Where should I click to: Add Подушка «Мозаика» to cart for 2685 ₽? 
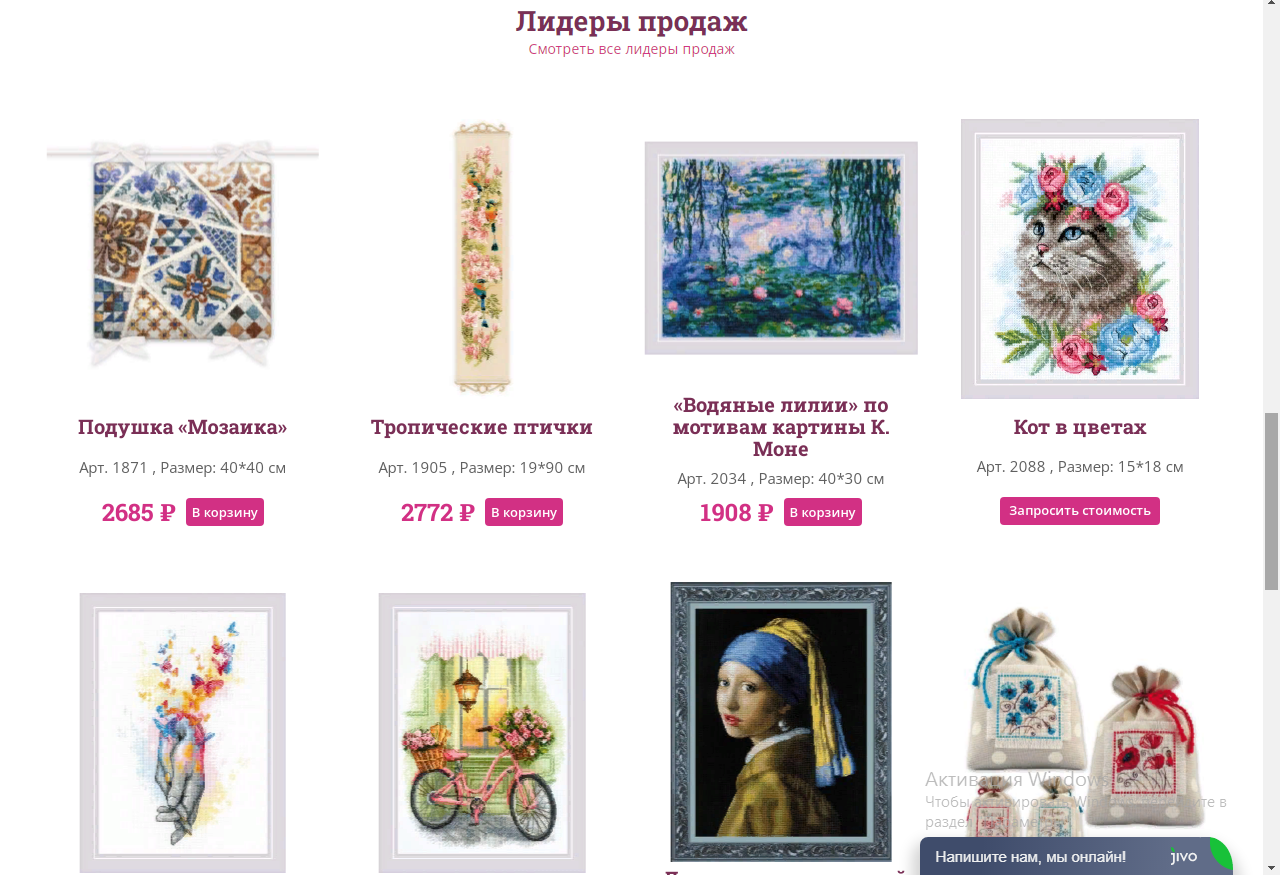pyautogui.click(x=225, y=512)
